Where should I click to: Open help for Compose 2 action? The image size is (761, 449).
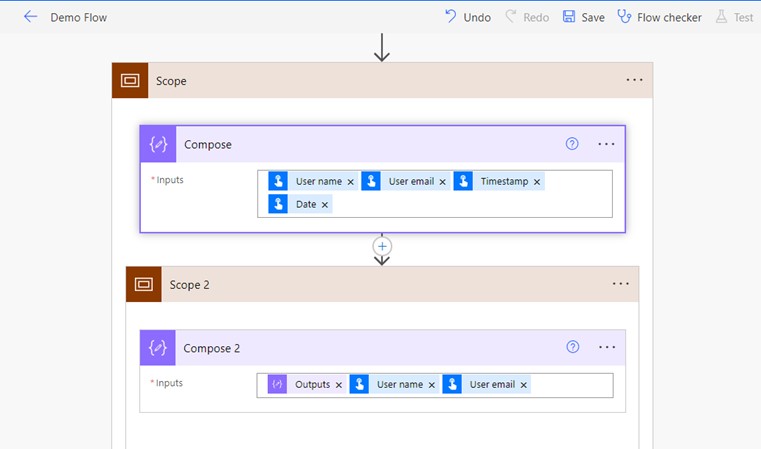[573, 347]
